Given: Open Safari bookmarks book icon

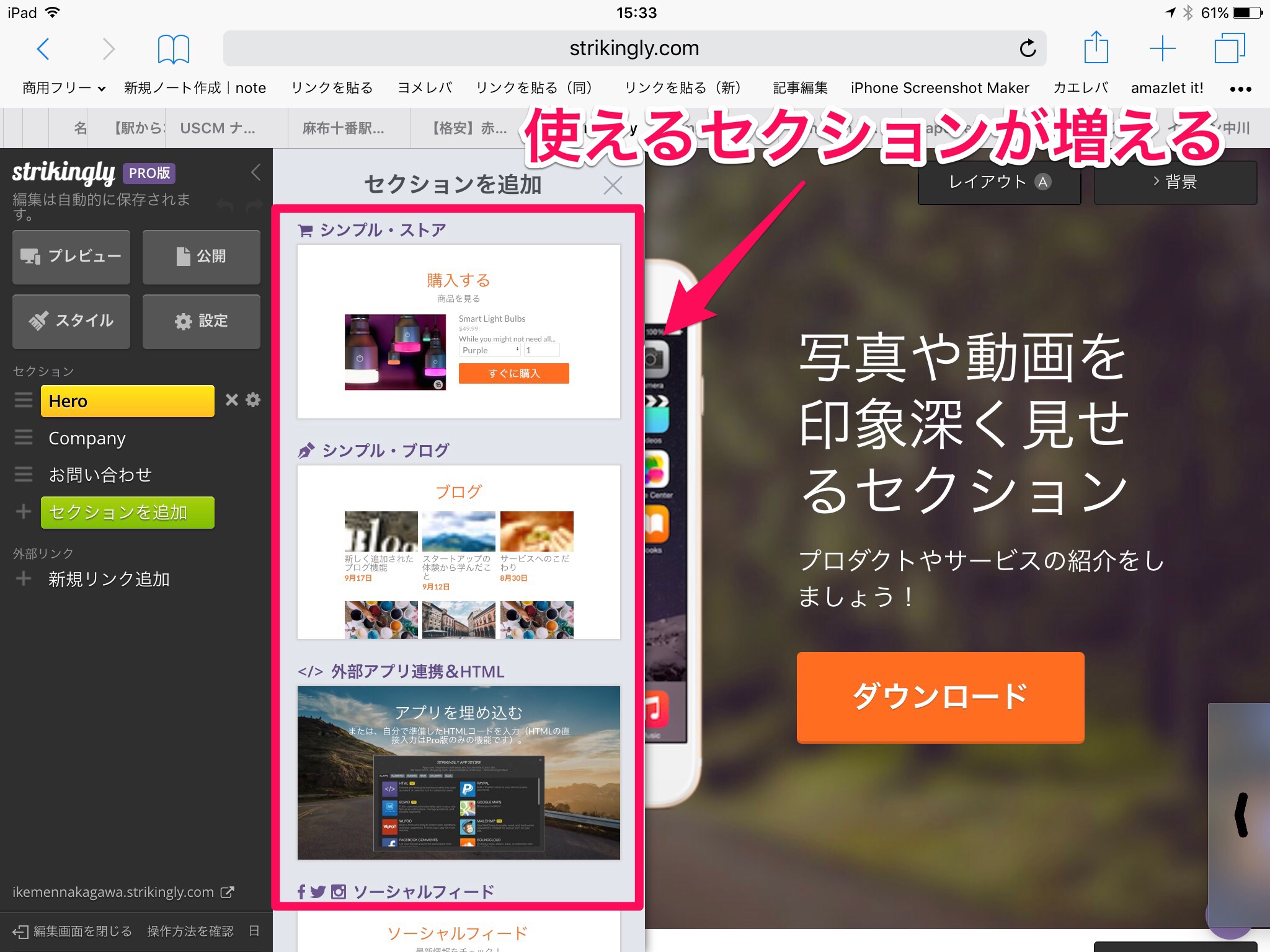Looking at the screenshot, I should [x=173, y=49].
